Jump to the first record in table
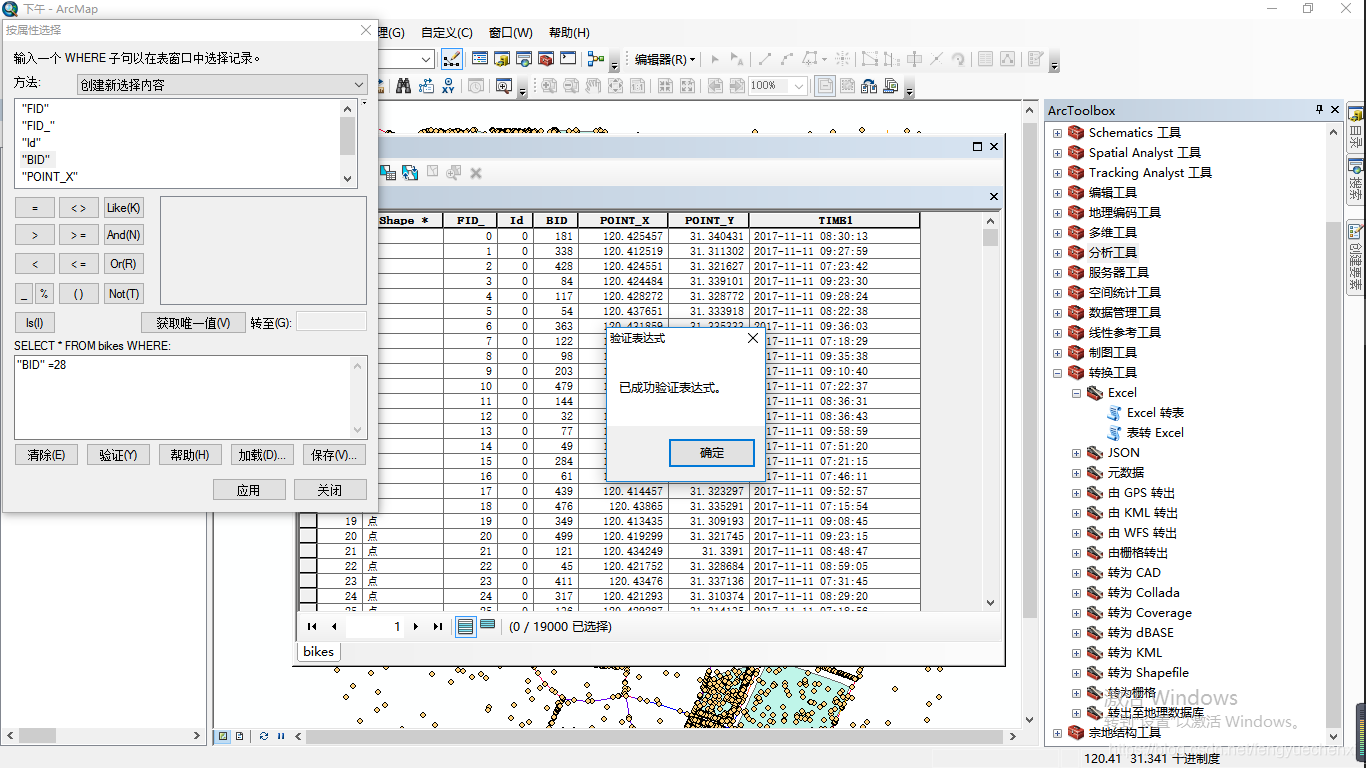The height and width of the screenshot is (768, 1366). click(x=312, y=627)
